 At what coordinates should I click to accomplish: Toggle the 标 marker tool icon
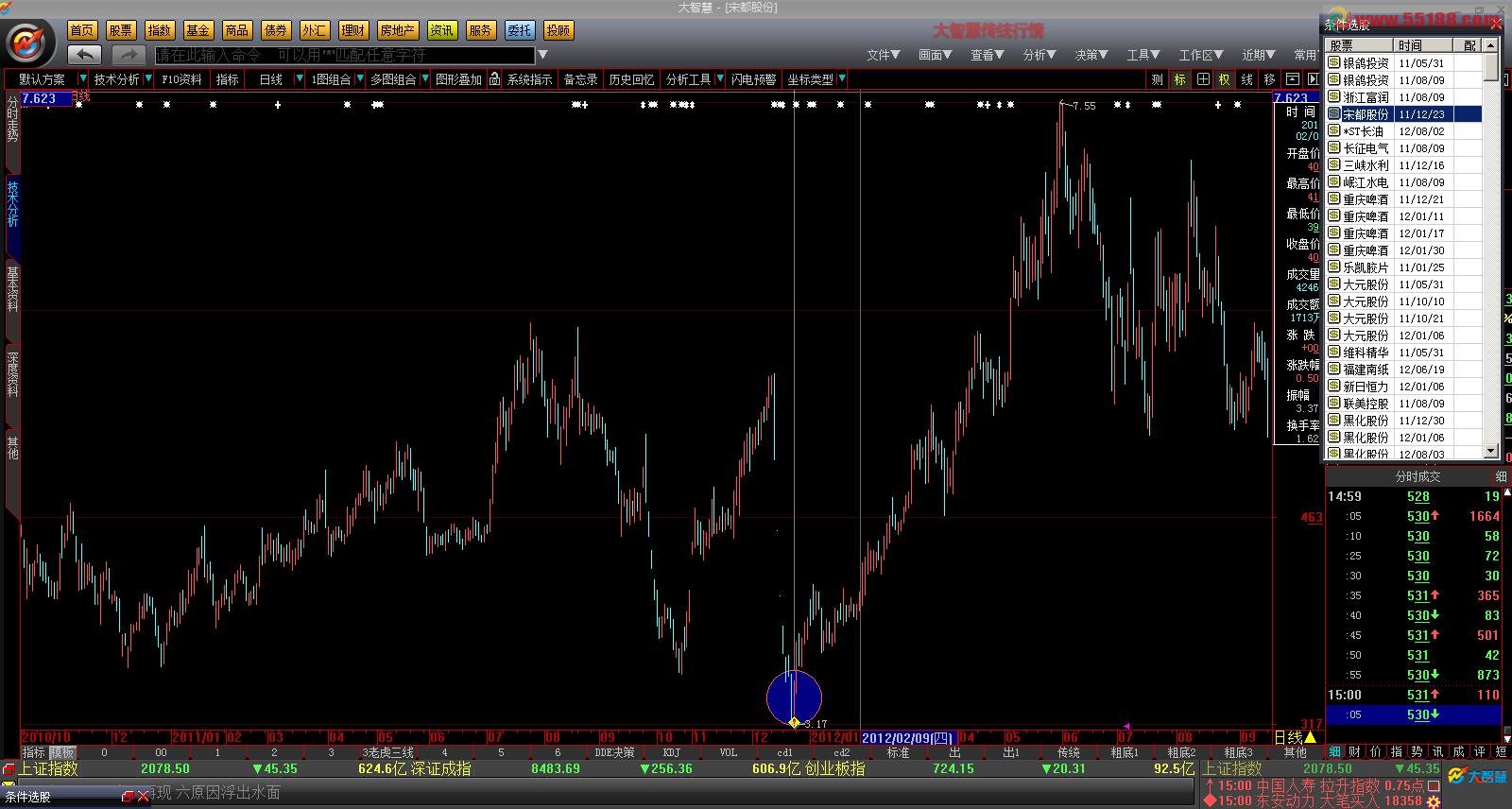[1180, 79]
